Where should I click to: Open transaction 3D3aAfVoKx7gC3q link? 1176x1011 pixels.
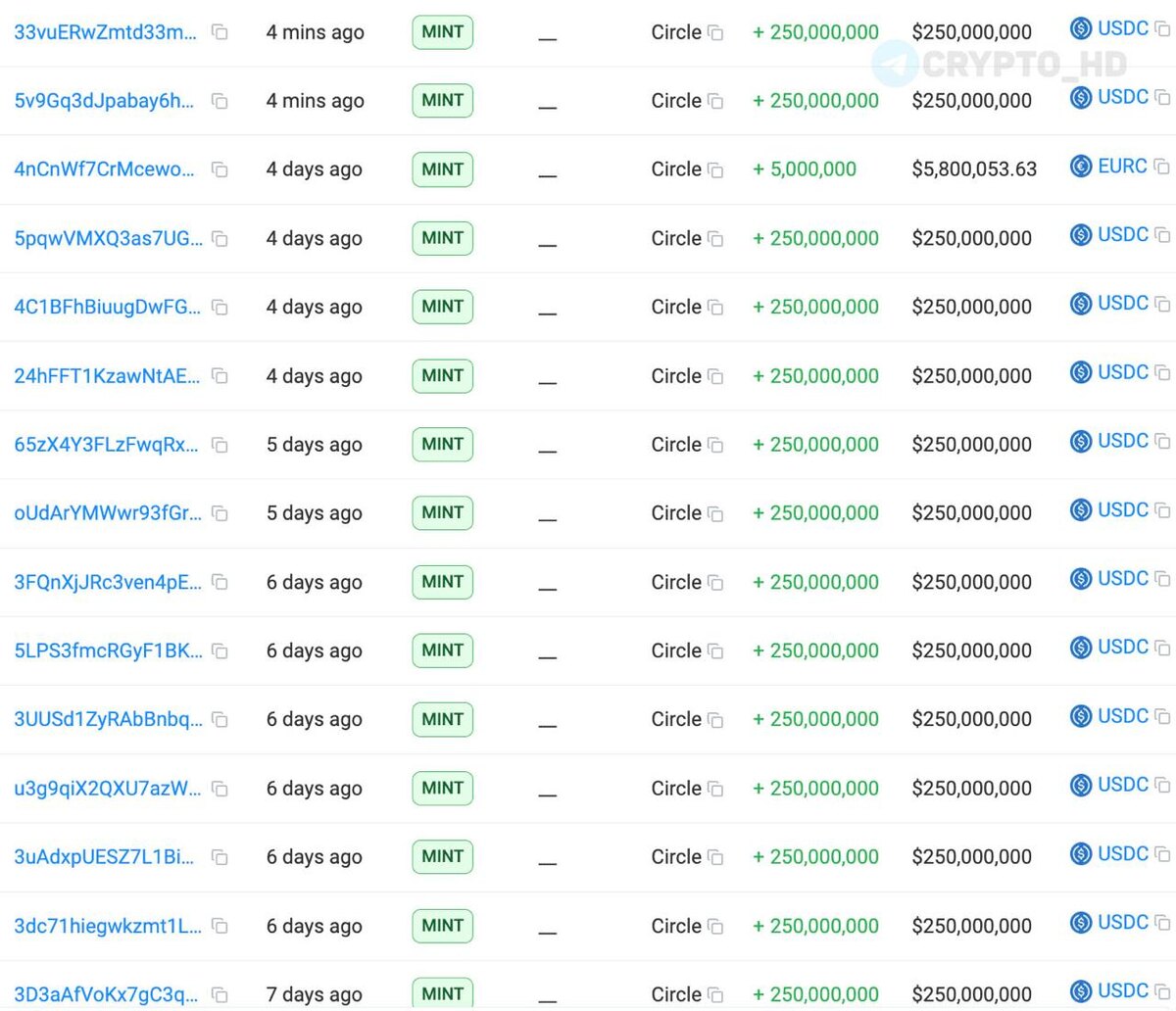pos(105,994)
